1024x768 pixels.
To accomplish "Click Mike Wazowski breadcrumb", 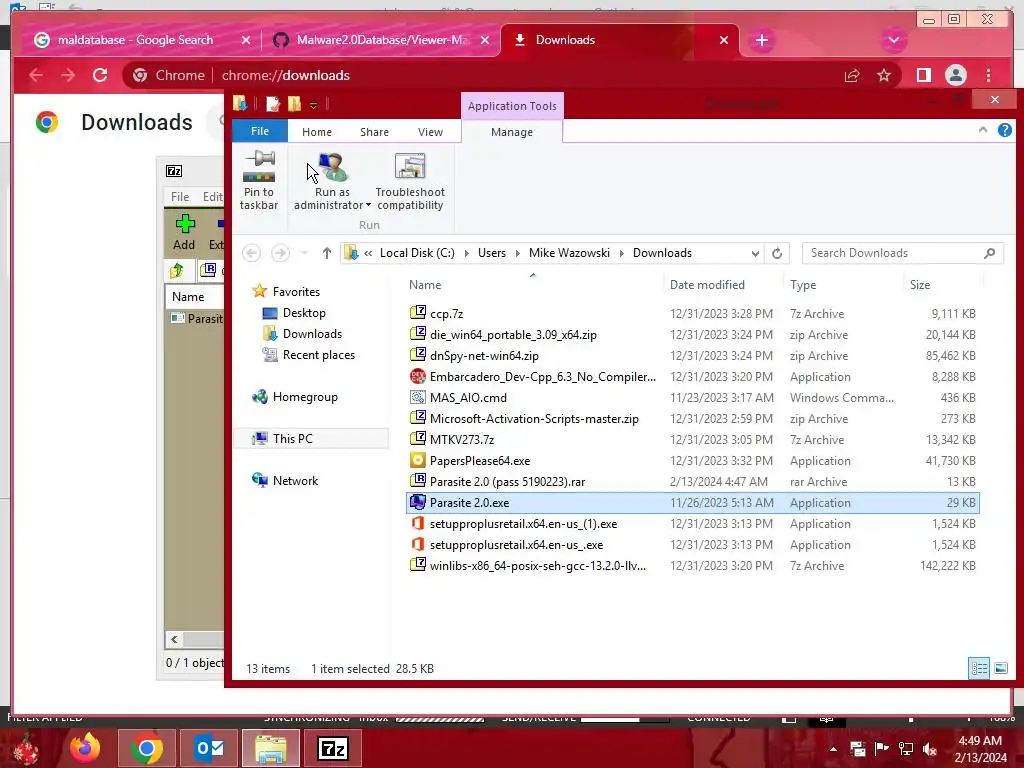I will [x=569, y=253].
